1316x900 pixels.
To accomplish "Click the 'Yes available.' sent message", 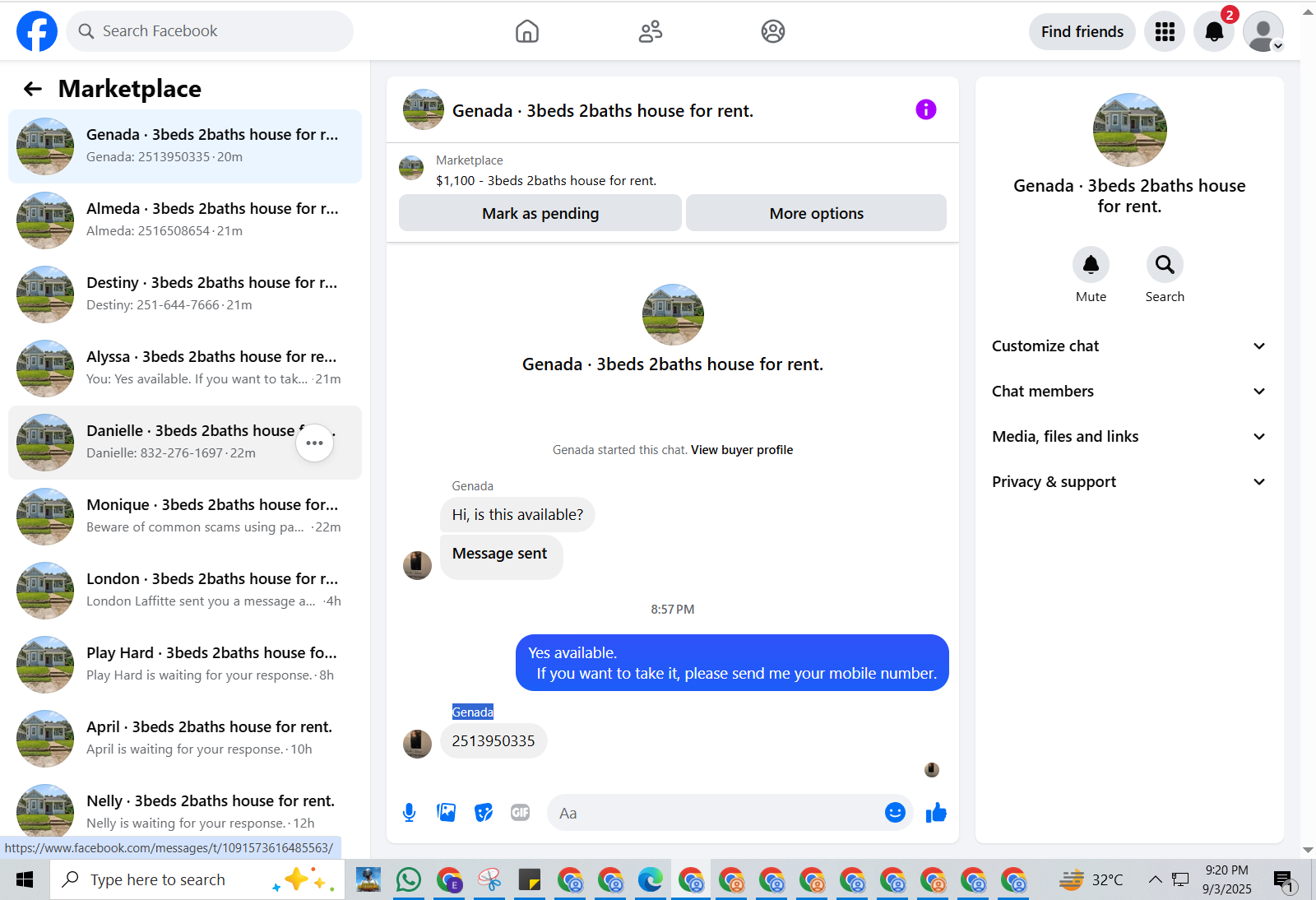I will click(732, 663).
